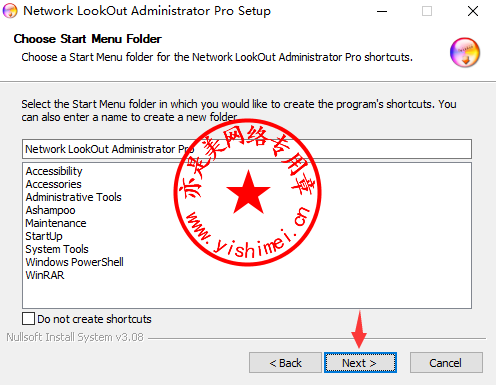Click the Start Menu folder name field

247,149
